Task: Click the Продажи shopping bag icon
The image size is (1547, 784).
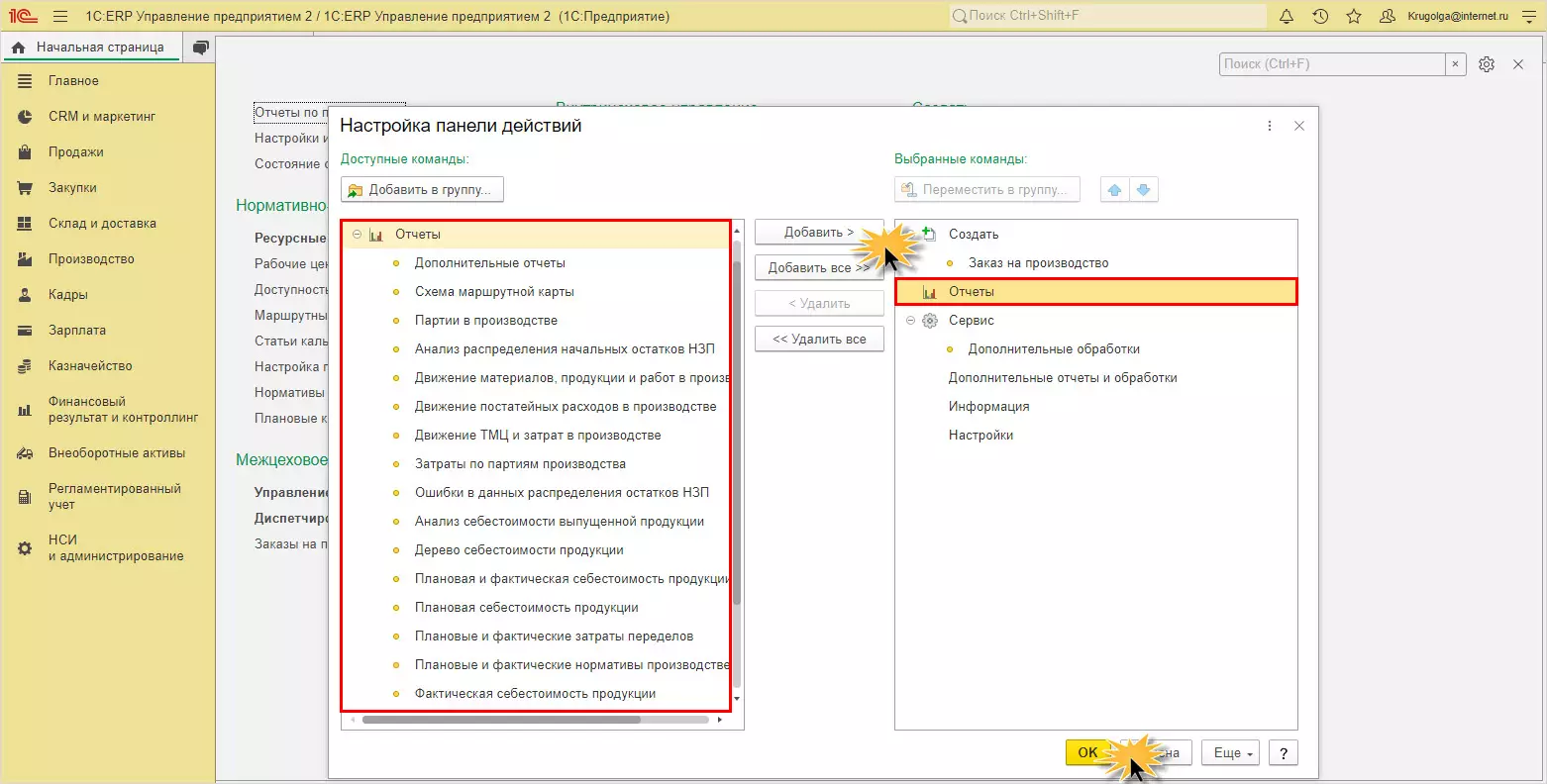Action: 26,152
